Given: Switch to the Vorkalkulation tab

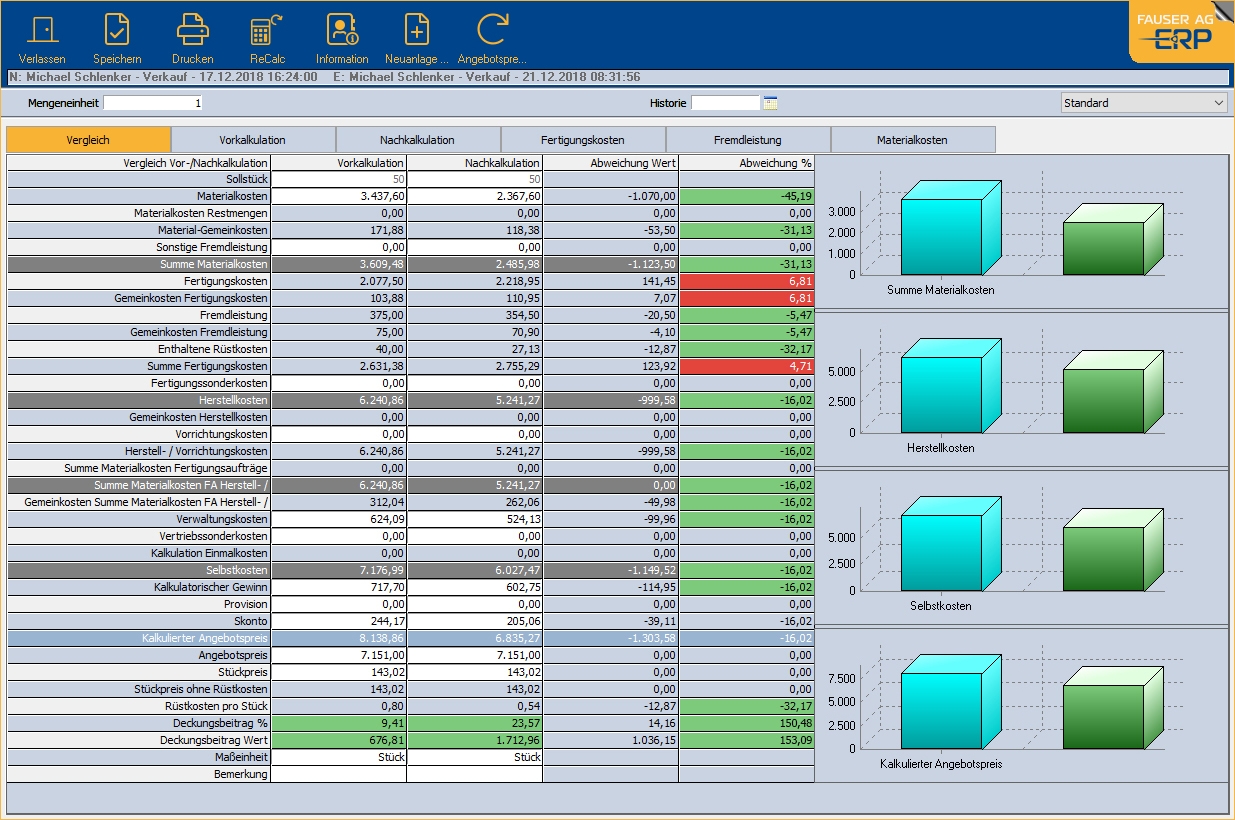Looking at the screenshot, I should click(x=253, y=140).
